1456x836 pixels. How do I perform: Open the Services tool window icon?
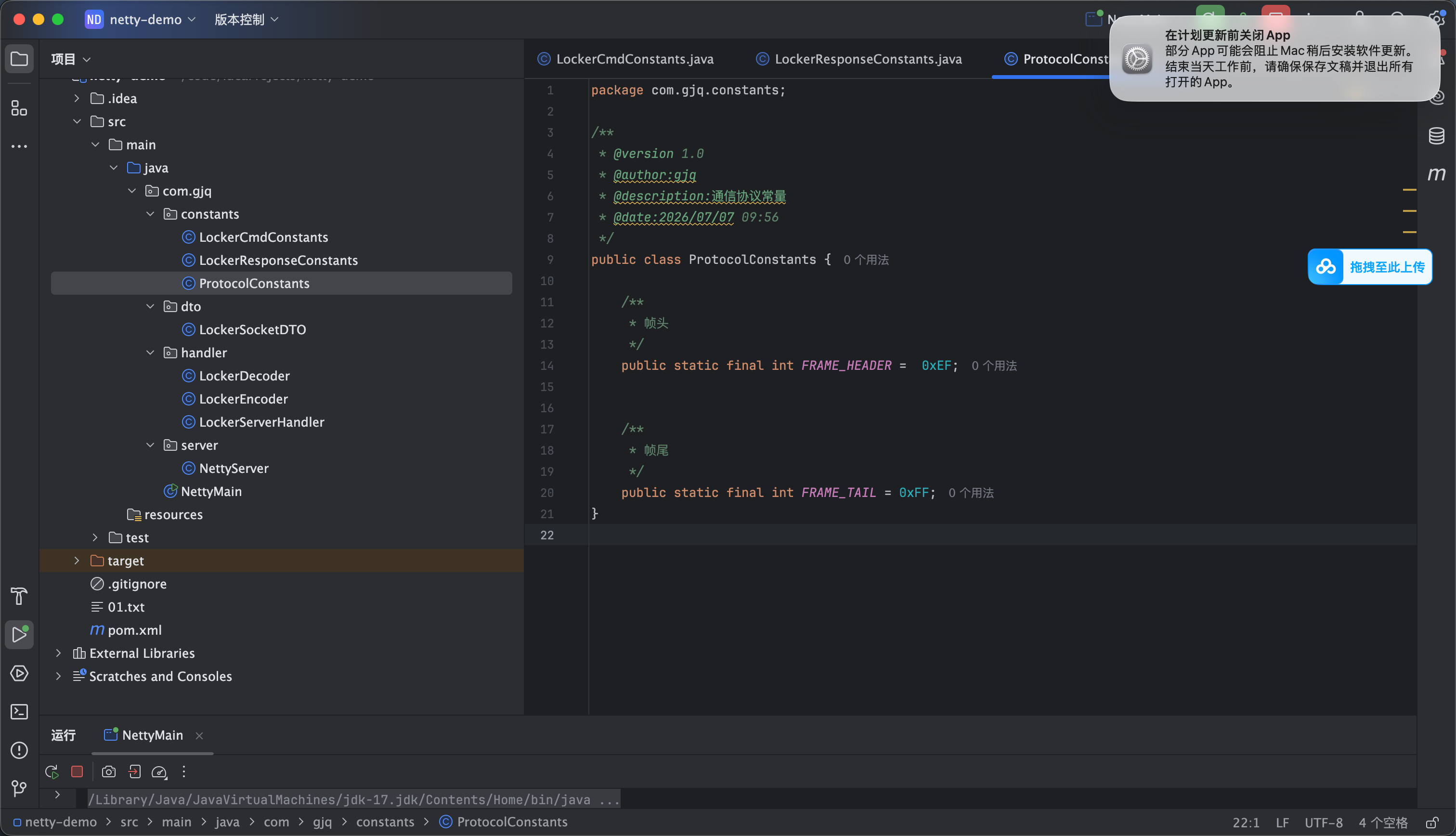20,673
